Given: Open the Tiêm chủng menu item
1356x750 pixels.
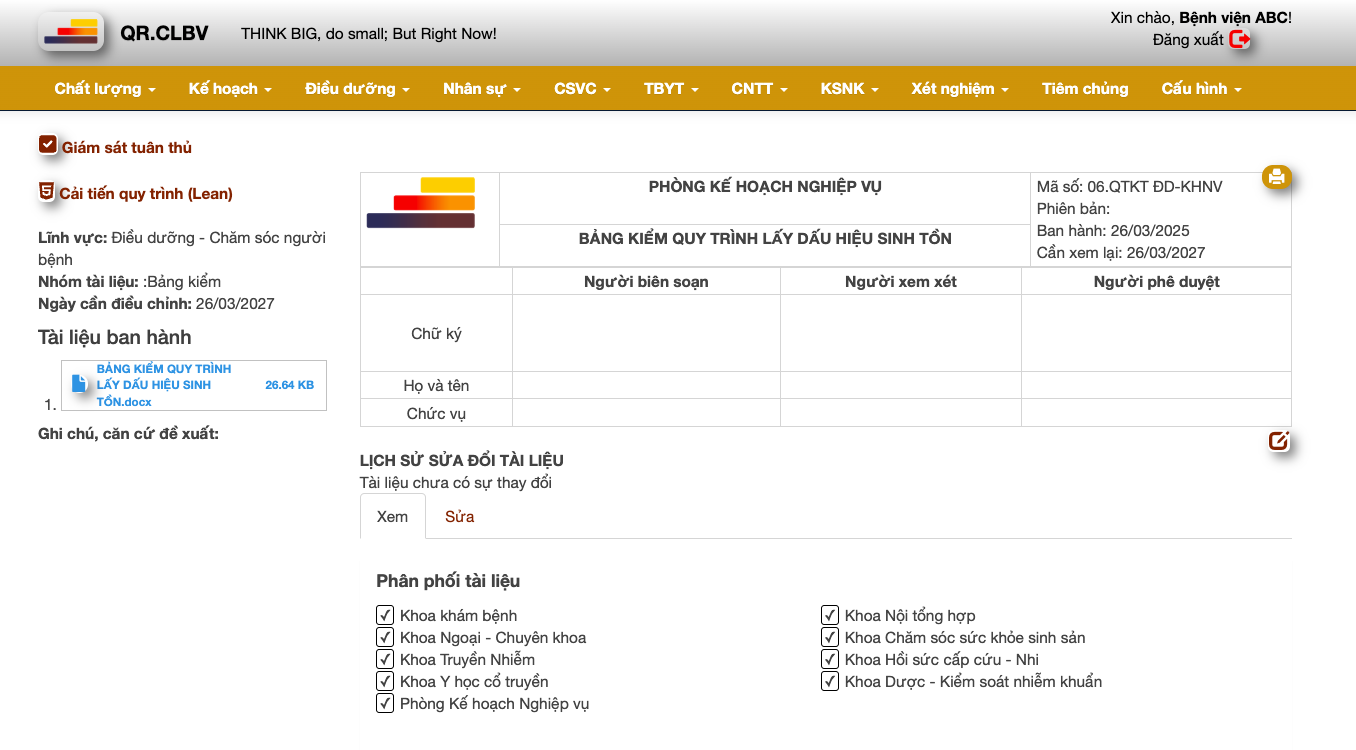Looking at the screenshot, I should [x=1084, y=89].
